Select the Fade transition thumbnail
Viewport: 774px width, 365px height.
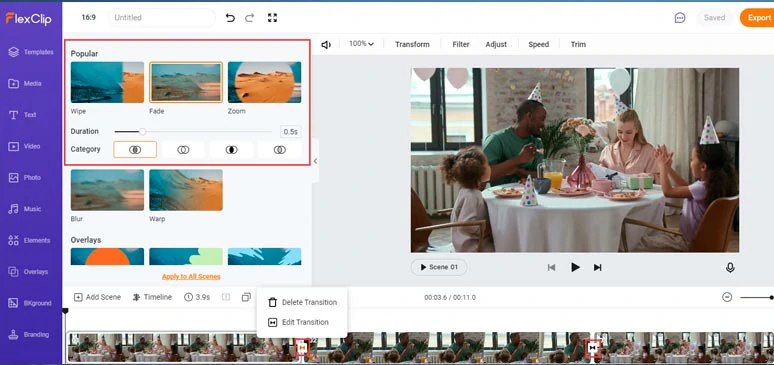pyautogui.click(x=186, y=82)
